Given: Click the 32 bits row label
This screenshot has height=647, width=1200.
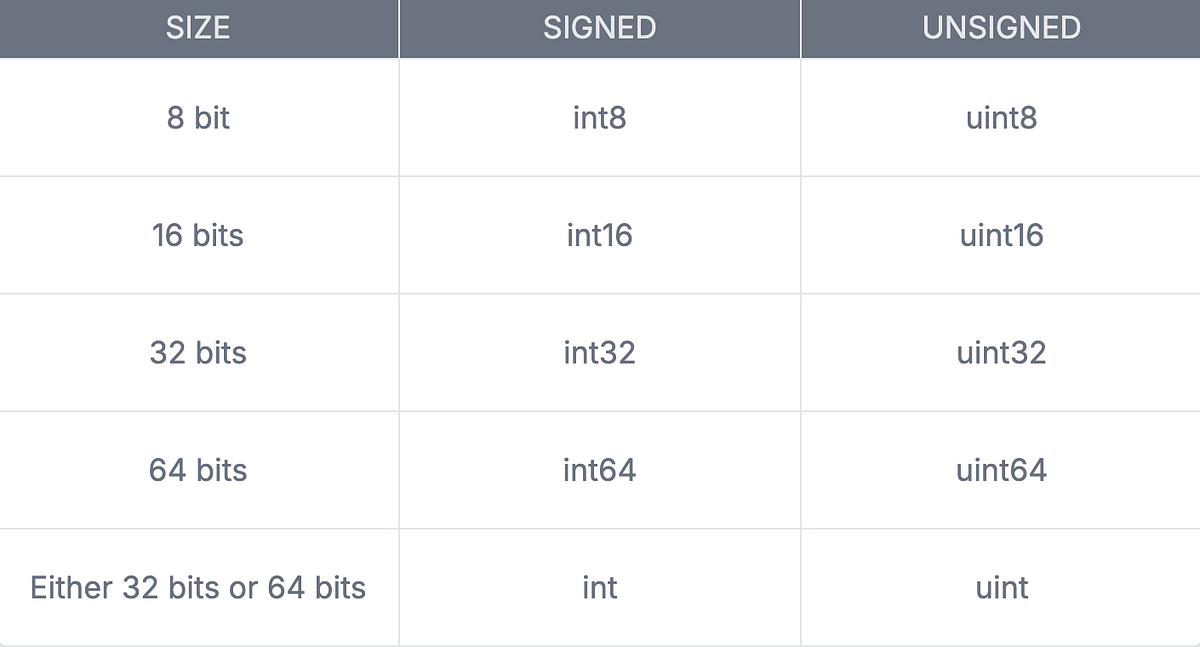Looking at the screenshot, I should [198, 352].
